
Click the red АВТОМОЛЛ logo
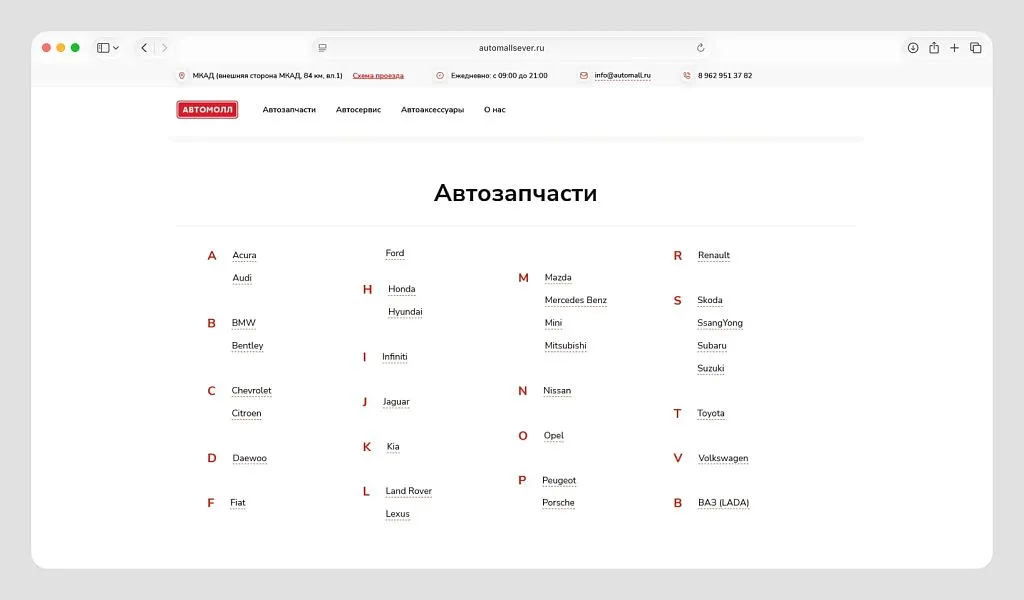pos(207,110)
